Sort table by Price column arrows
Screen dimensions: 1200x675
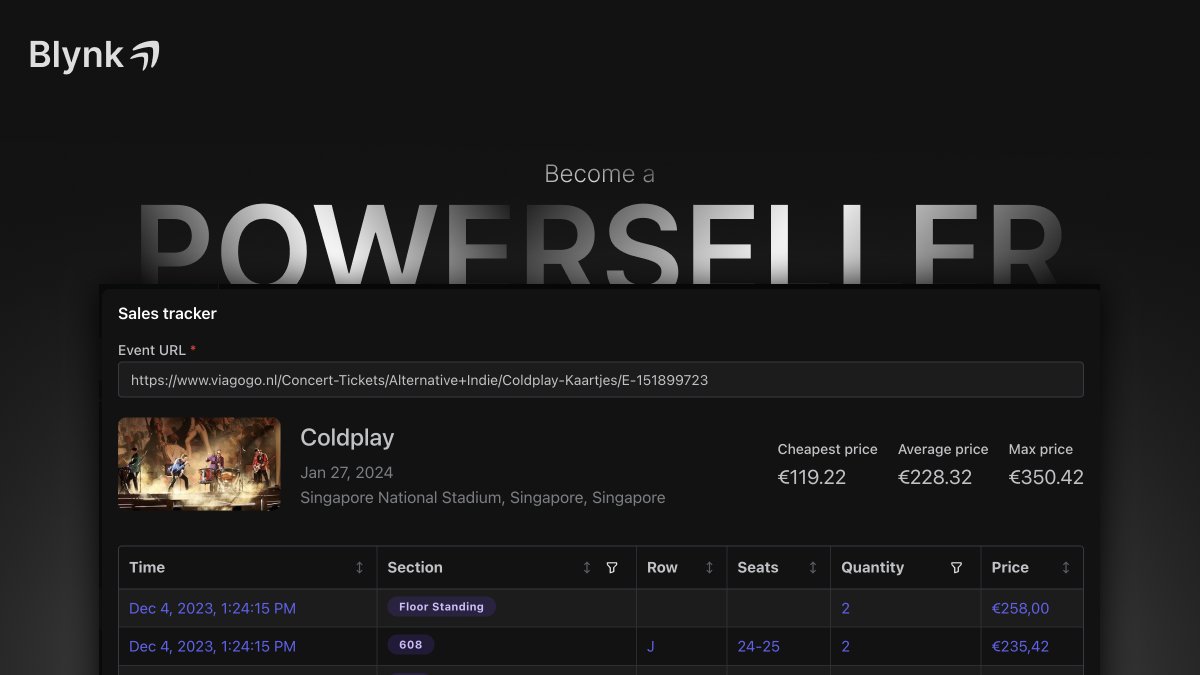point(1066,567)
